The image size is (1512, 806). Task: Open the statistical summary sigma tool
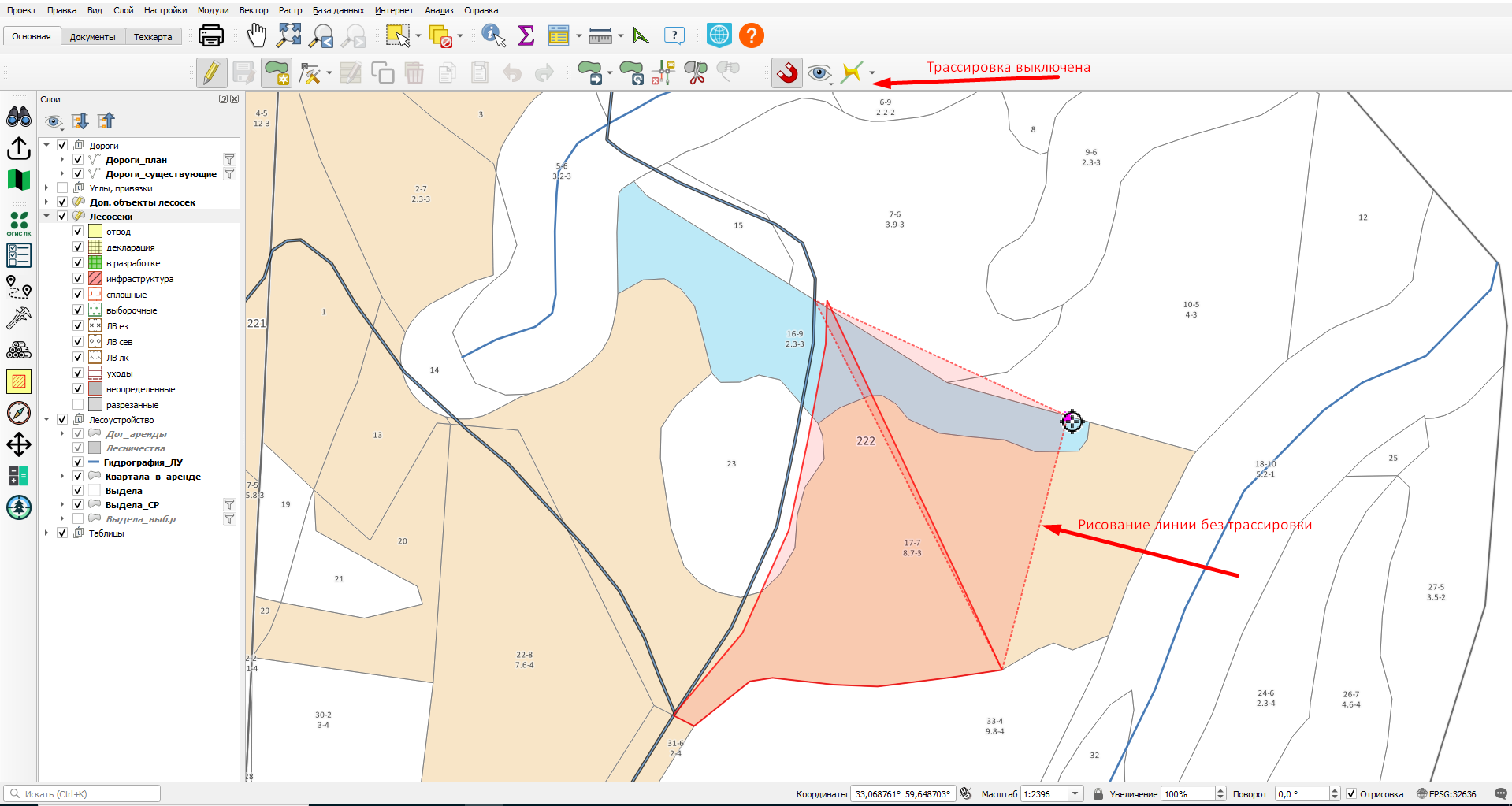(x=526, y=35)
